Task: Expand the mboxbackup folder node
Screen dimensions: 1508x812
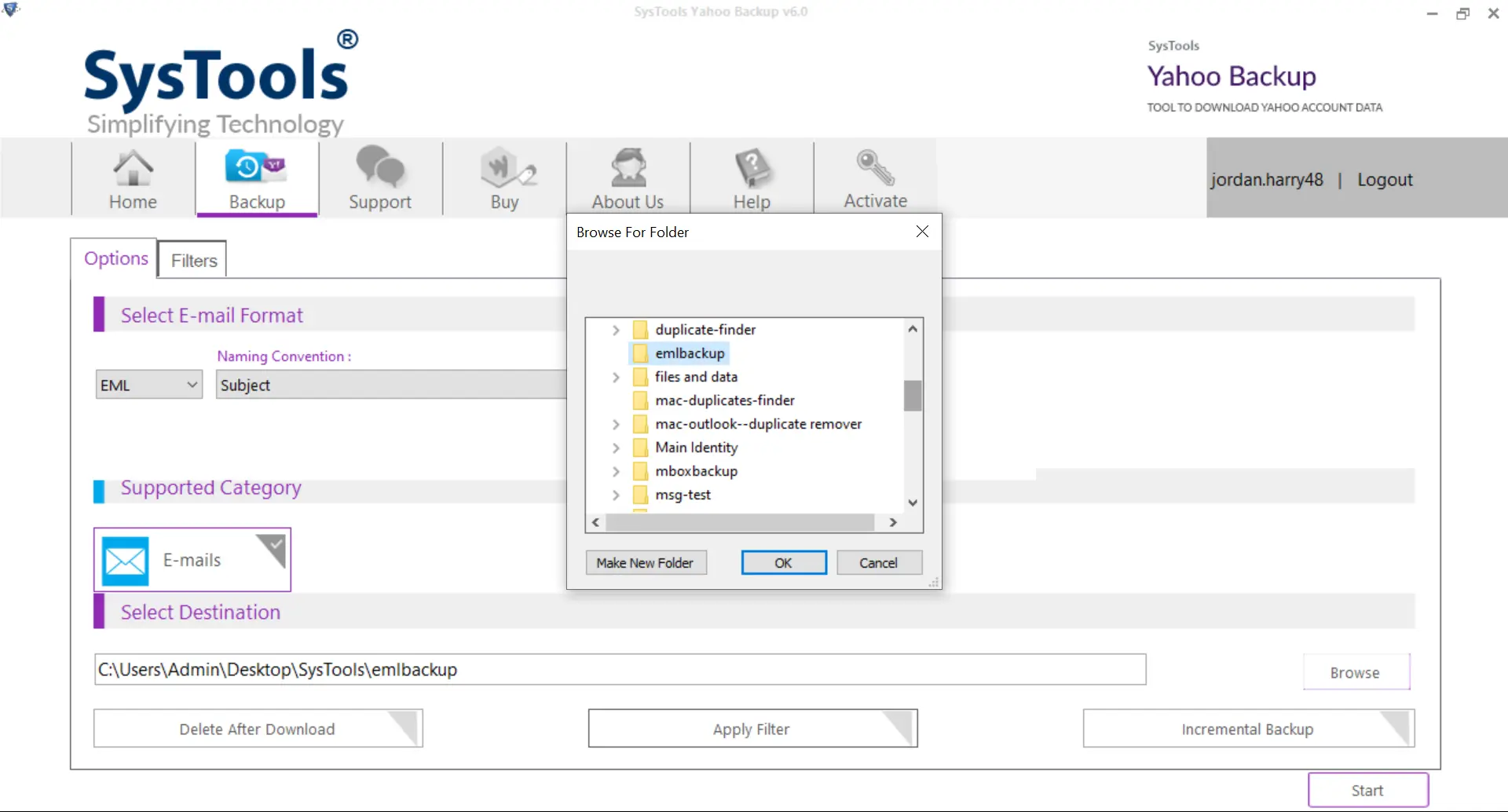Action: click(617, 472)
